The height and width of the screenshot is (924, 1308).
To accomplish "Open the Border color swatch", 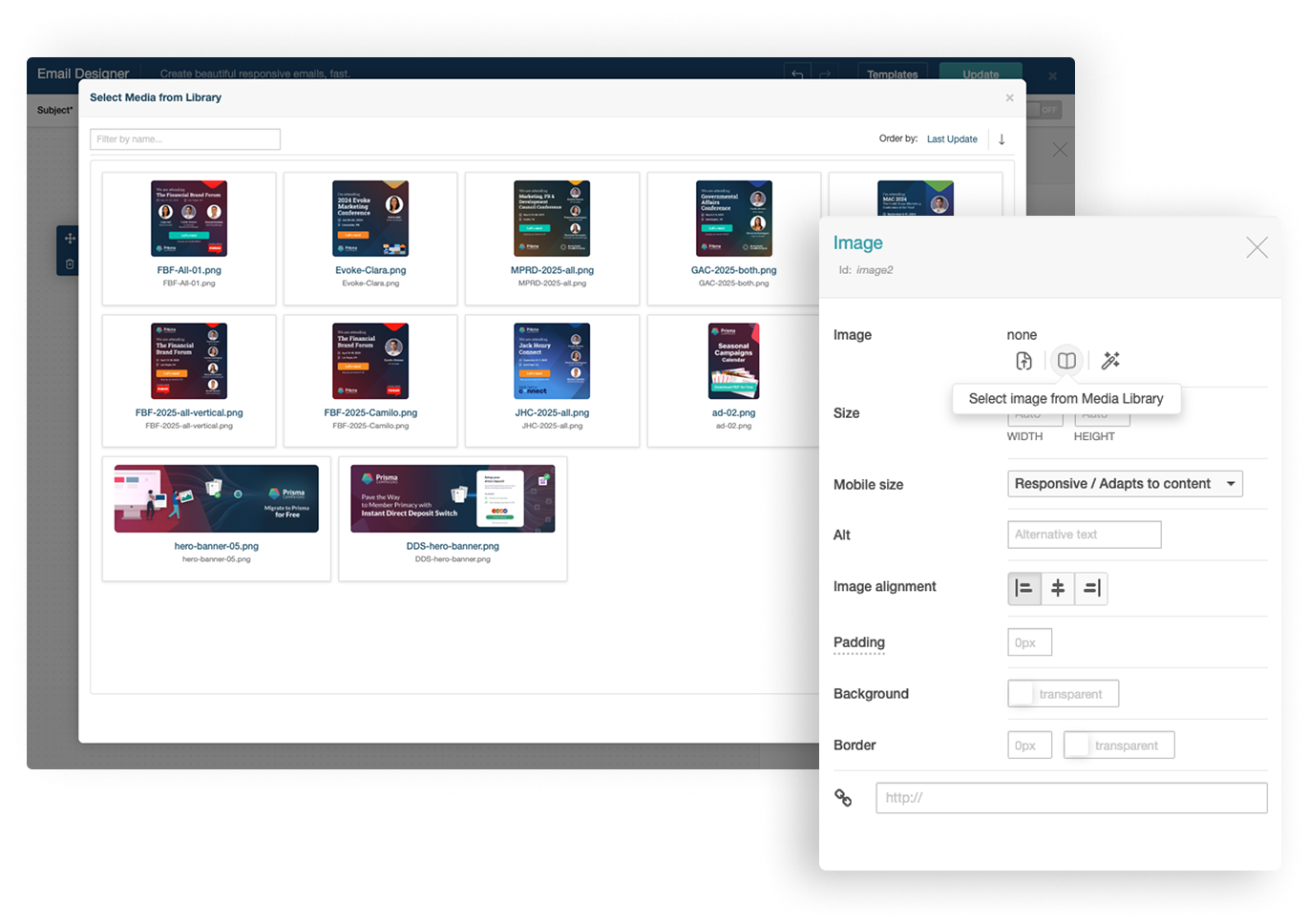I will click(x=1077, y=745).
